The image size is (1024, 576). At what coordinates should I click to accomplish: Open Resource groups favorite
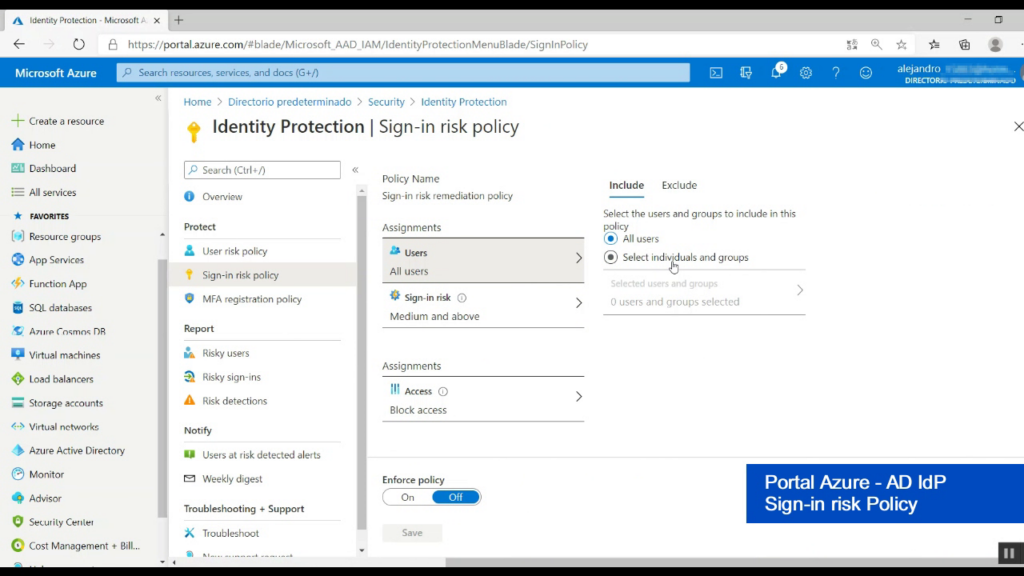pyautogui.click(x=56, y=236)
